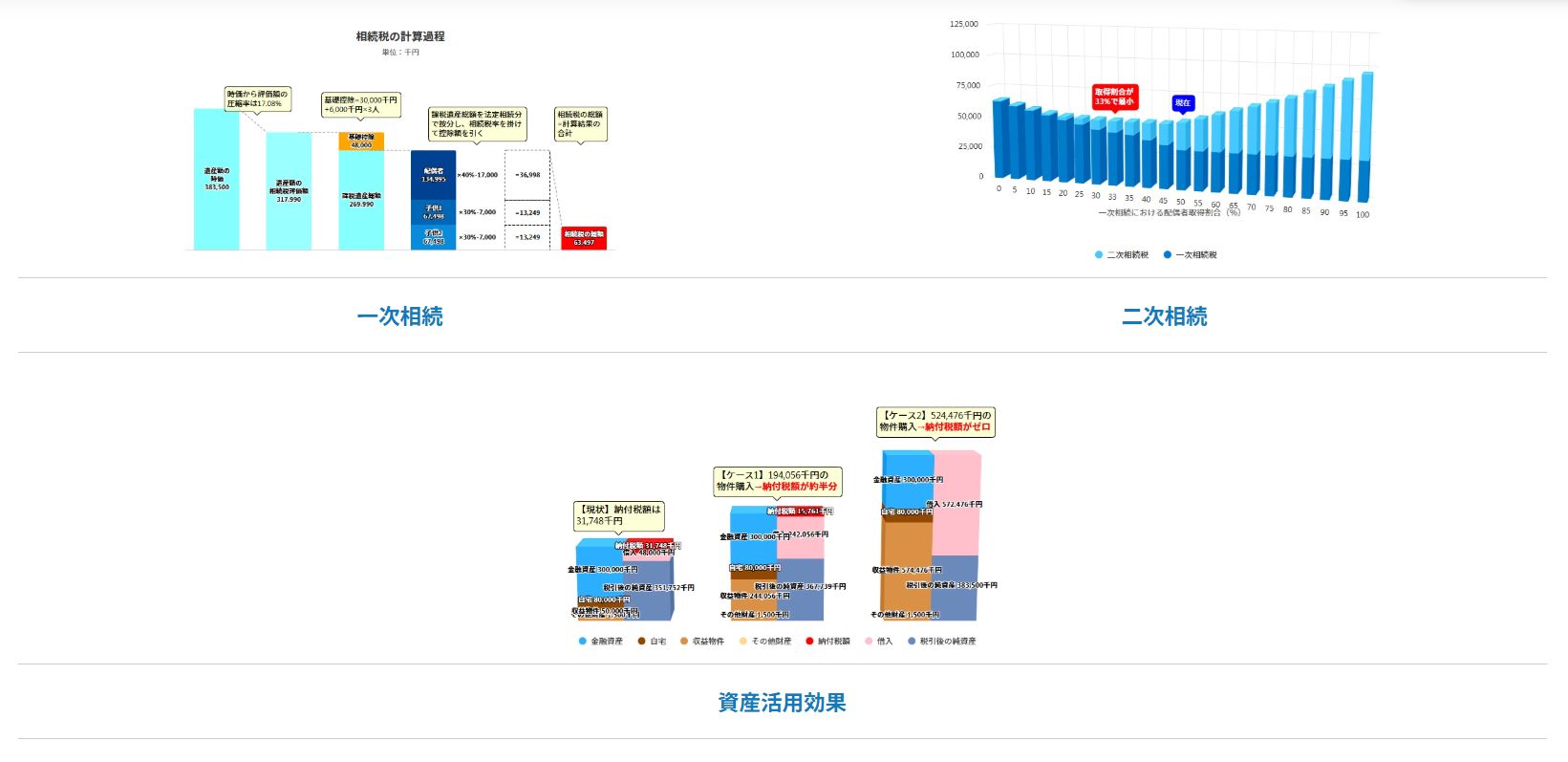The height and width of the screenshot is (762, 1568).
Task: Toggle the 金融資産 legend entry
Action: click(601, 642)
